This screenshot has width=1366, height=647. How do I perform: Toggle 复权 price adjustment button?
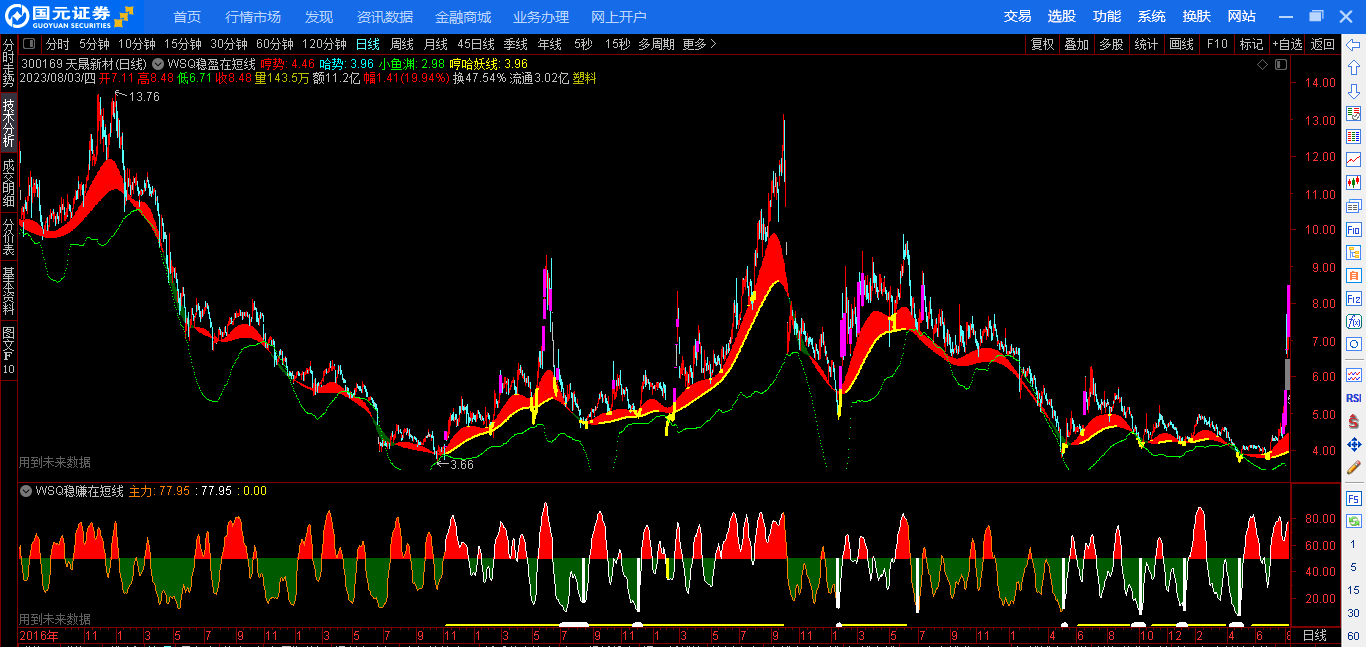tap(1042, 44)
